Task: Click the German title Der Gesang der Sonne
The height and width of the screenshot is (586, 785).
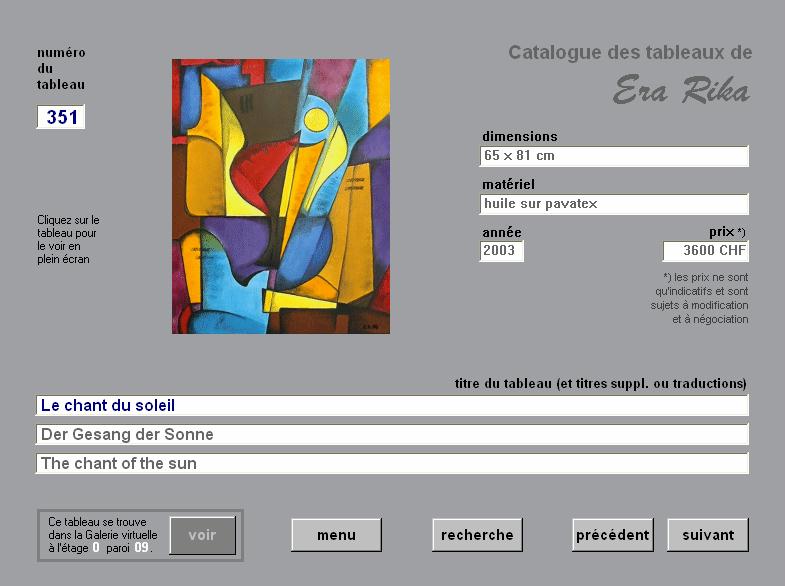Action: point(392,434)
